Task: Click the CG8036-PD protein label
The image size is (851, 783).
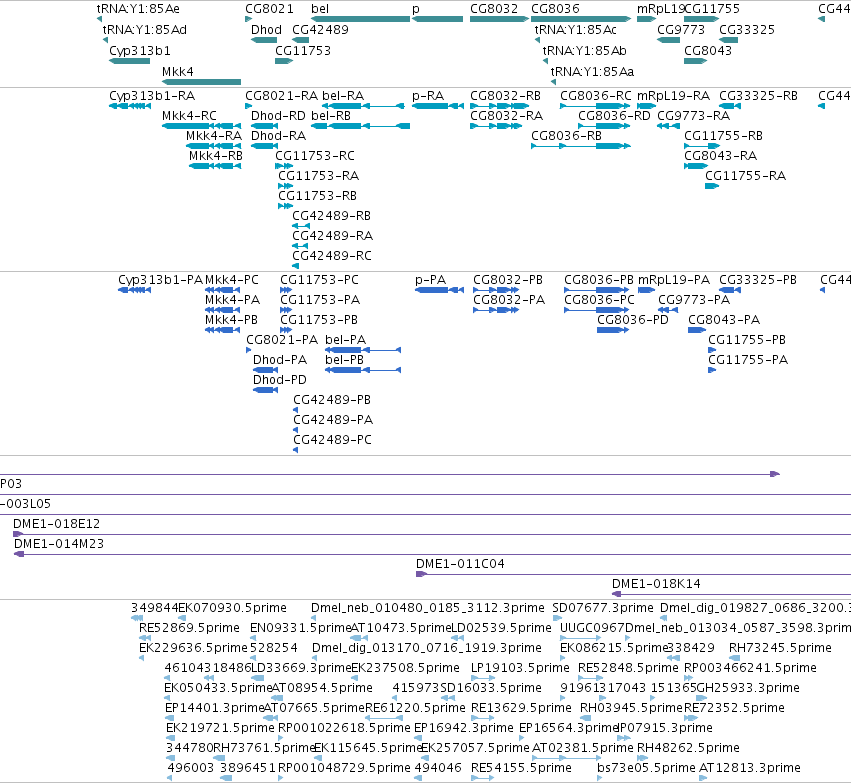Action: pos(632,320)
